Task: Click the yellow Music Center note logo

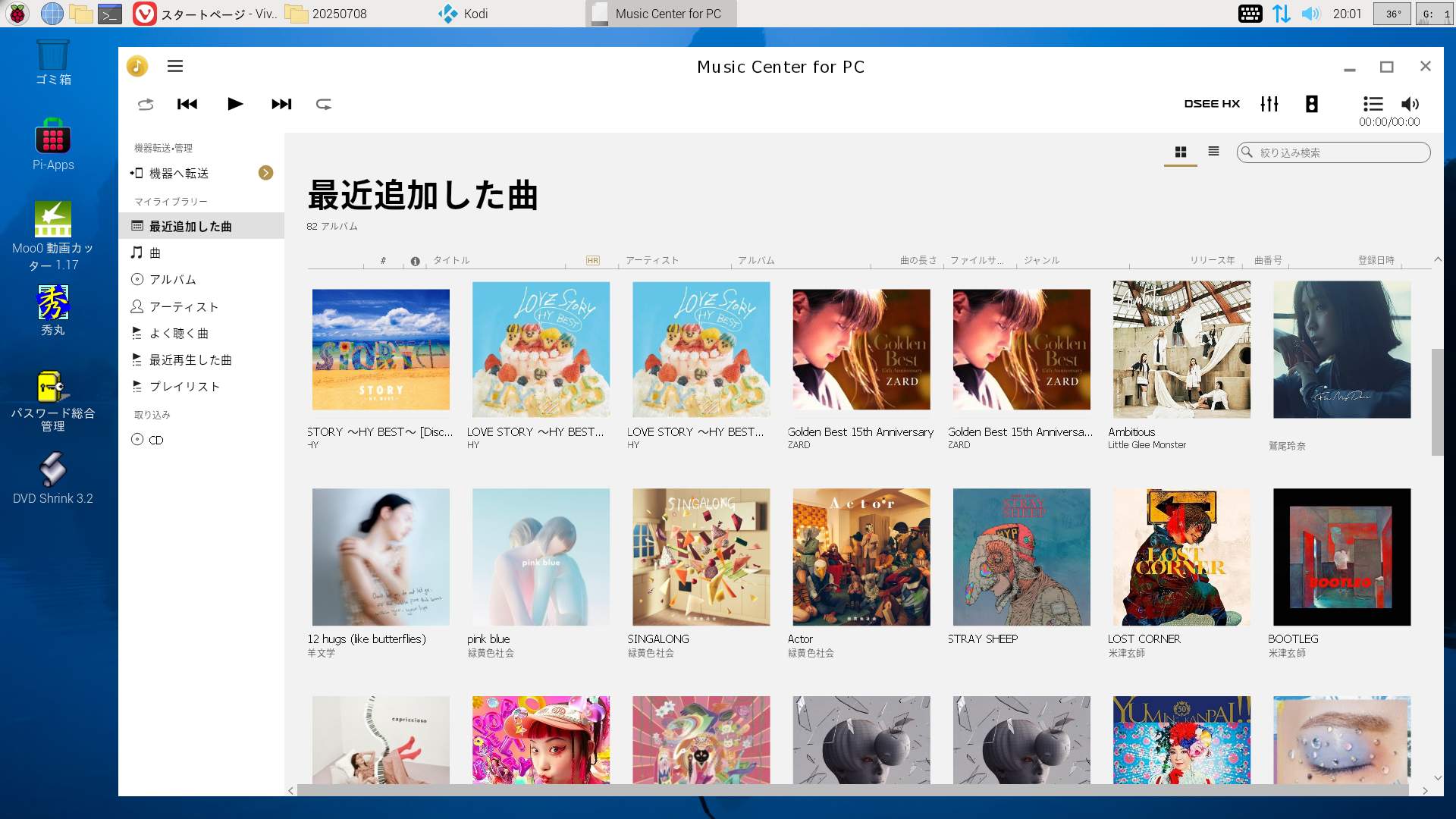Action: 137,66
